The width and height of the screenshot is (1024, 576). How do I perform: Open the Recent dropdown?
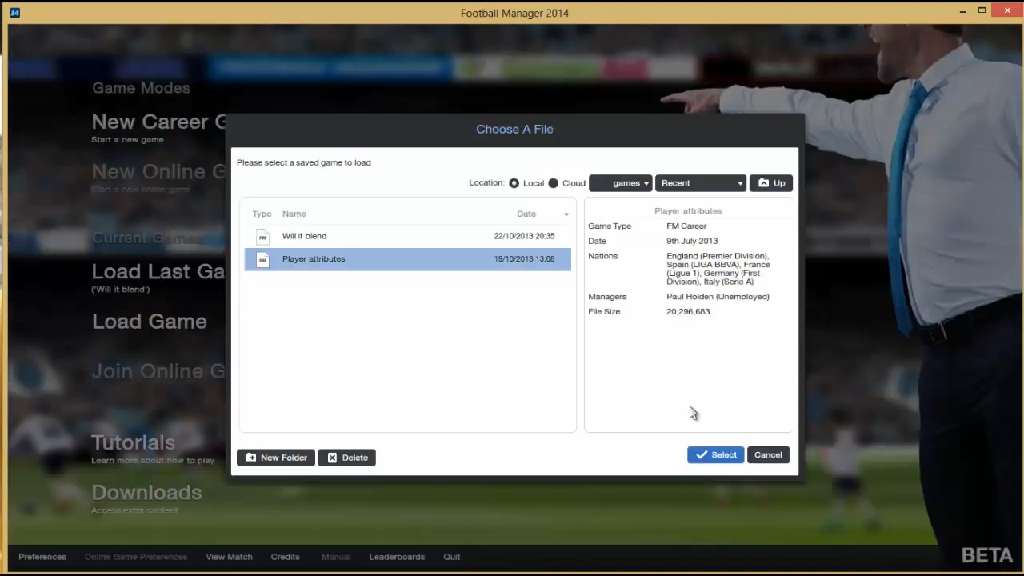[700, 184]
